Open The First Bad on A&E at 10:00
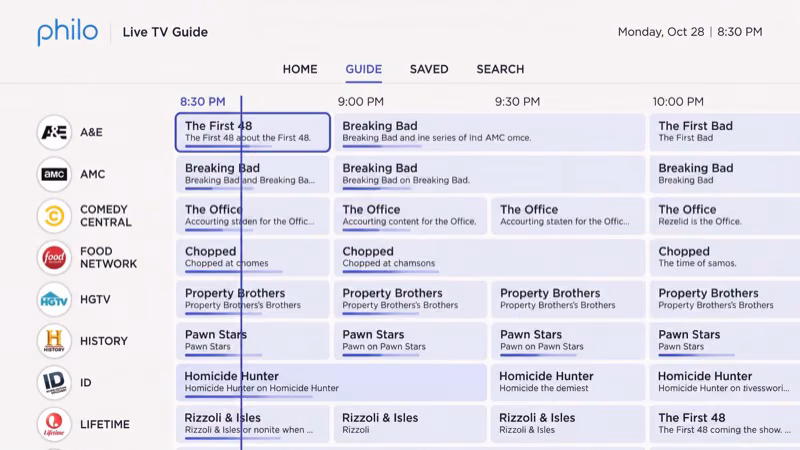Viewport: 800px width, 450px height. point(724,132)
